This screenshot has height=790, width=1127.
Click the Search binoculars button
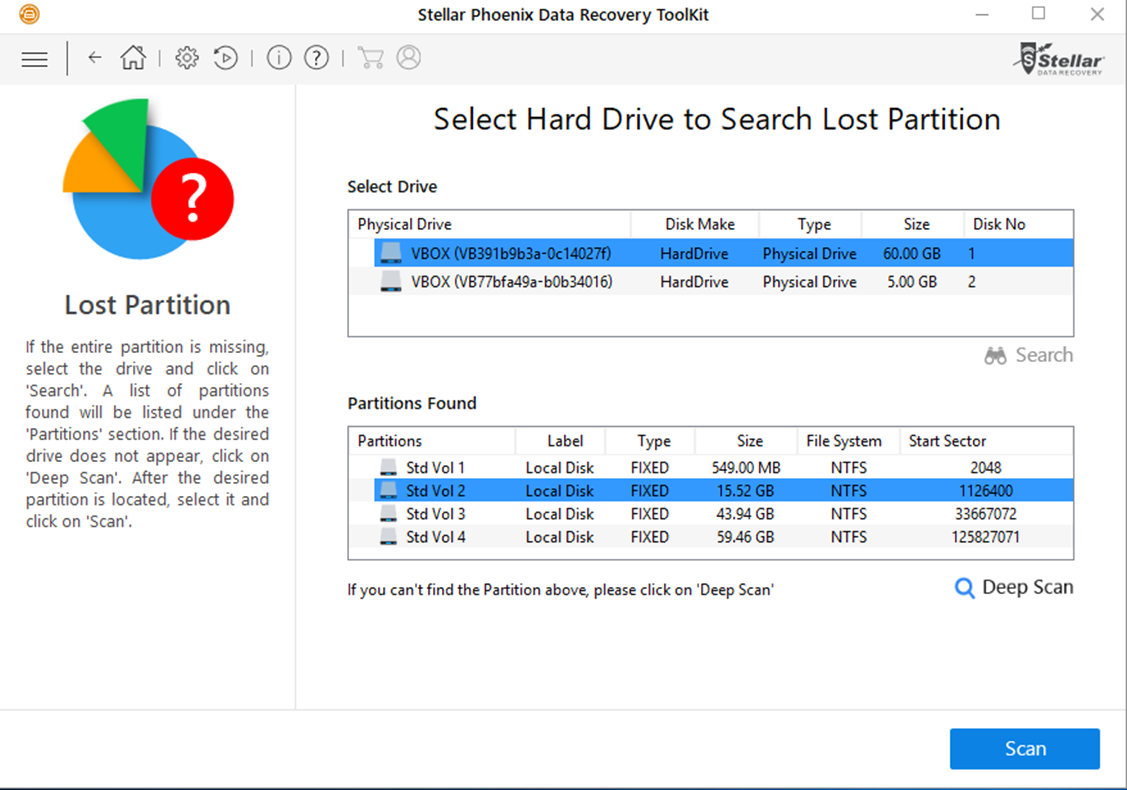1029,355
